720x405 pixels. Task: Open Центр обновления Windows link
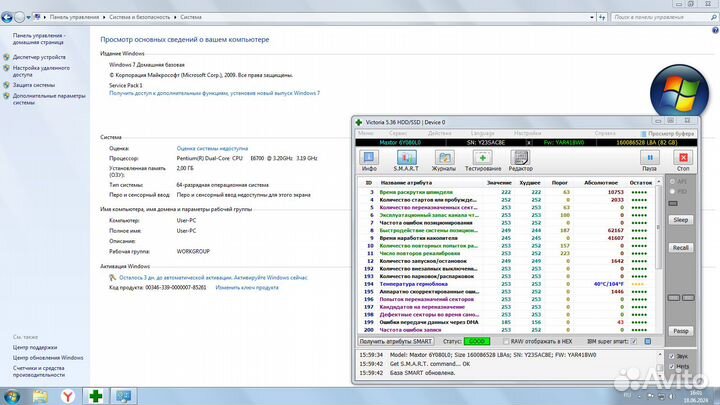(x=48, y=358)
